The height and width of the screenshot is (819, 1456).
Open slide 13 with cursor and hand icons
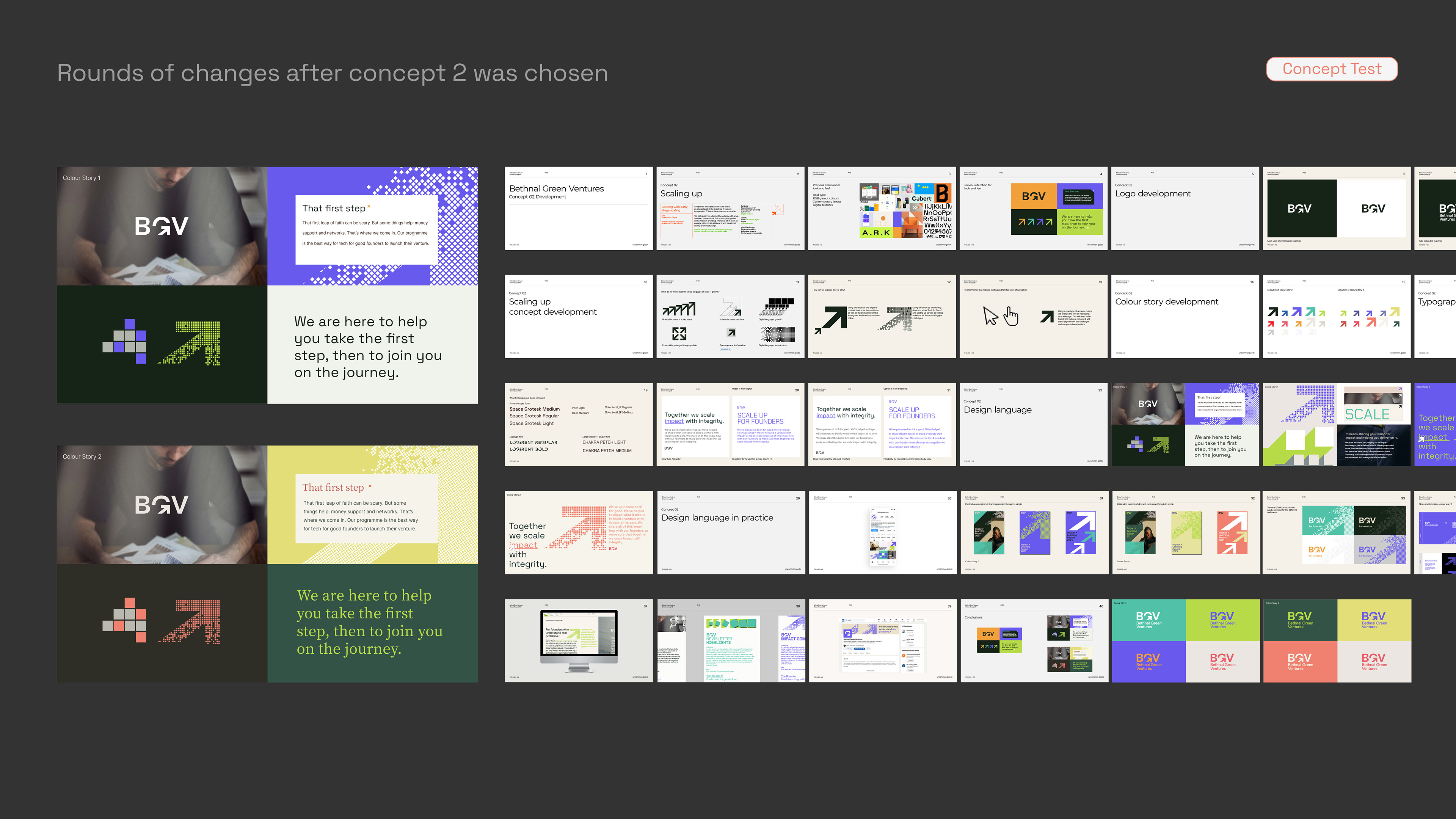coord(1033,317)
